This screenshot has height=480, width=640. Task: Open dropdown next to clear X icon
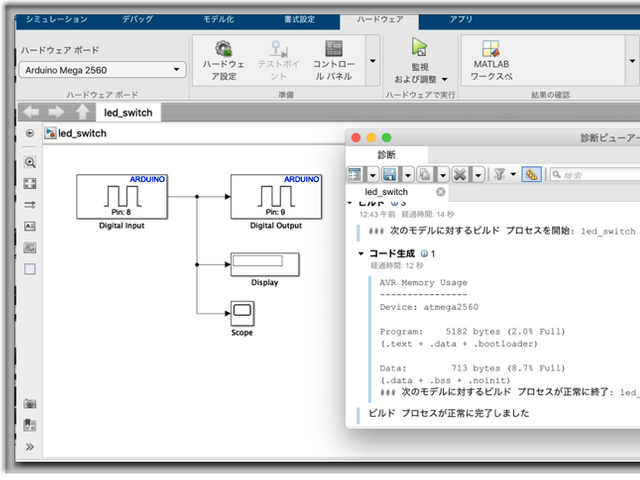pos(478,176)
